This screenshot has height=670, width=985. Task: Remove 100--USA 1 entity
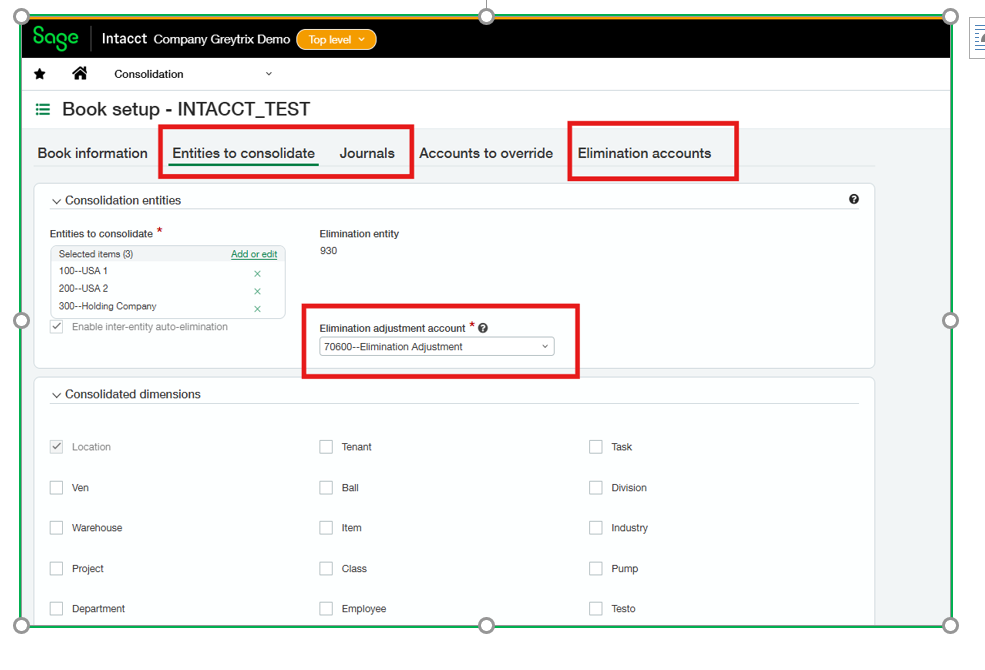click(258, 274)
